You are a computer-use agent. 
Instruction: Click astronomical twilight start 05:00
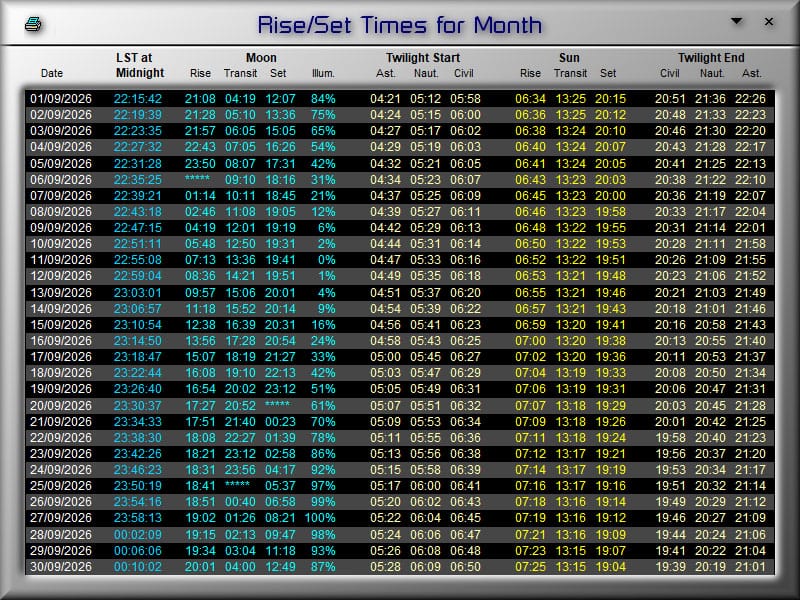[386, 357]
